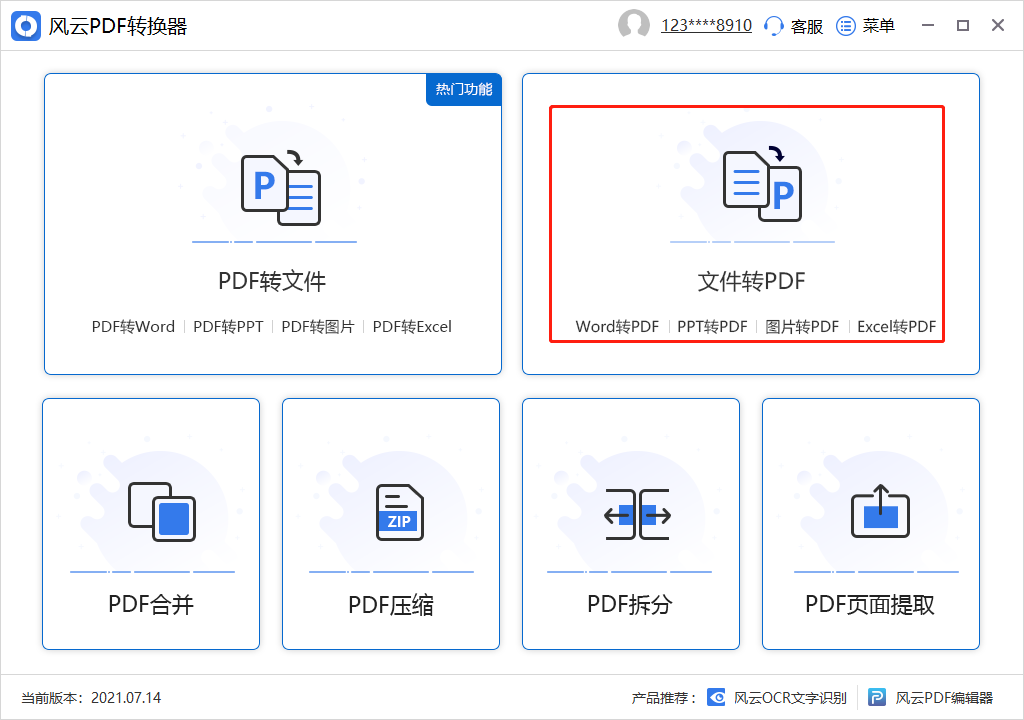This screenshot has height=720, width=1024.
Task: Open the 文件转PDF card title
Action: coord(752,282)
